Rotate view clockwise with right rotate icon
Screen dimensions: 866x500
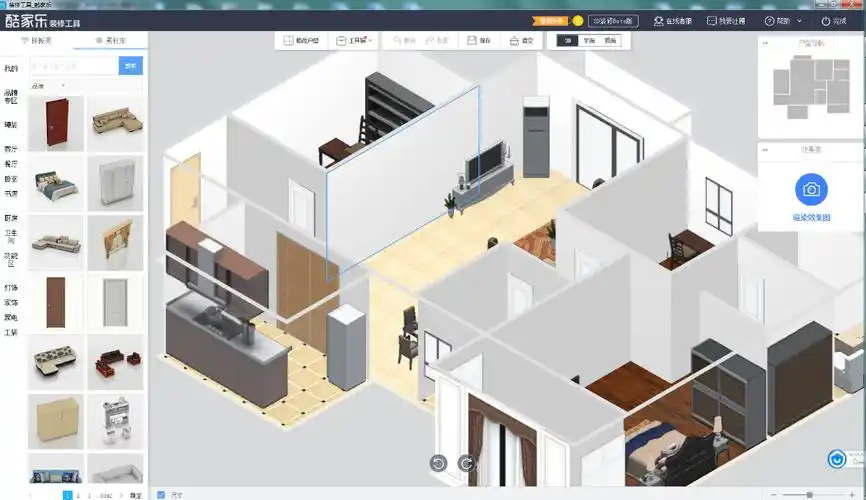click(466, 463)
